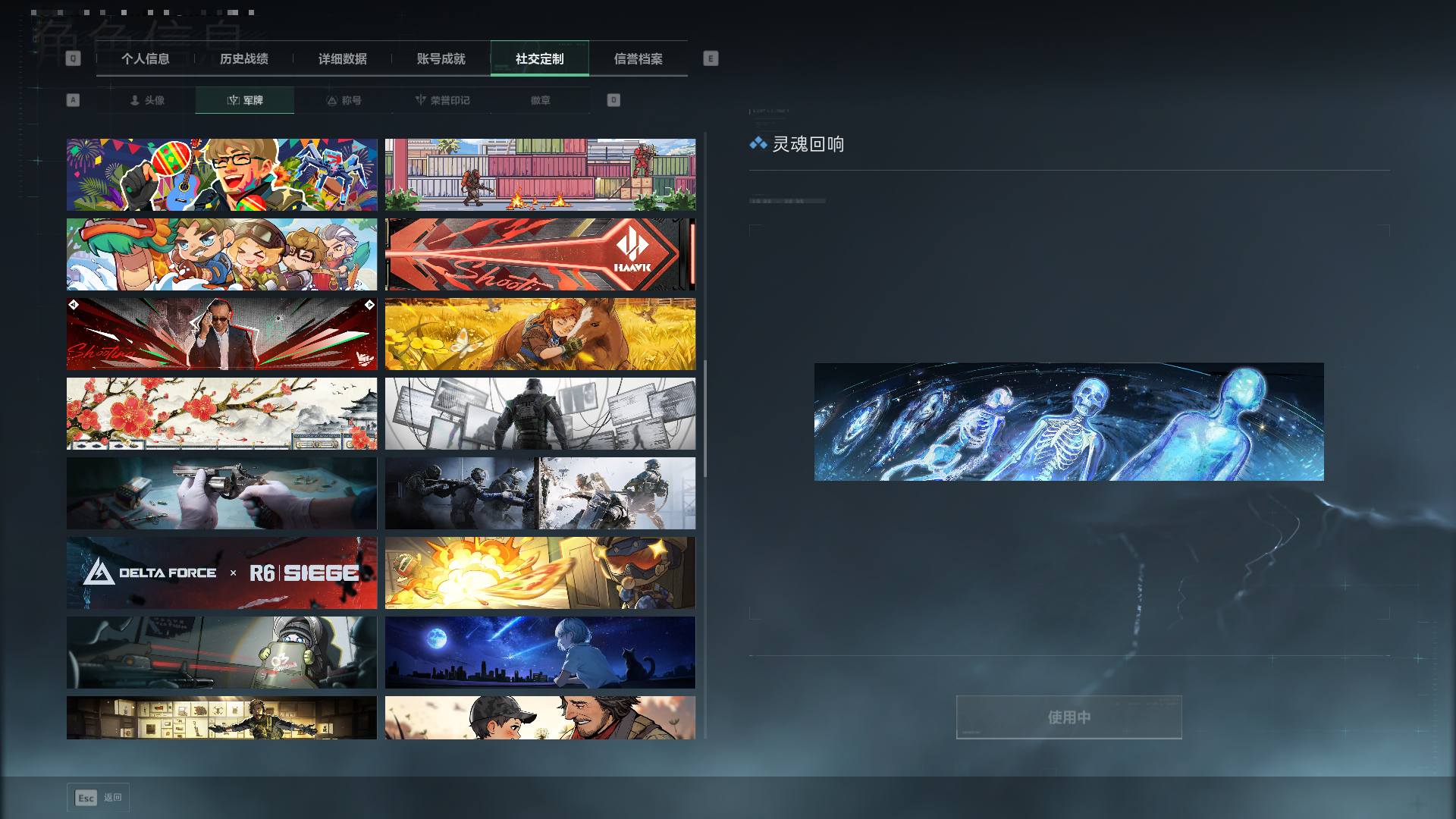Switch to the 个人信息 tab
The width and height of the screenshot is (1456, 819).
(x=146, y=58)
